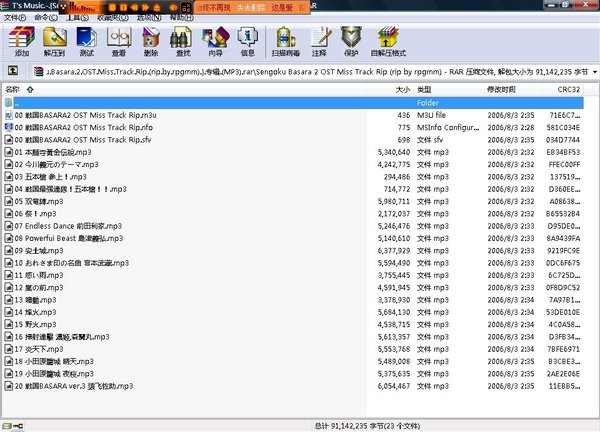This screenshot has width=600, height=432.
Task: Click the 解压到 (Extract To) toolbar icon
Action: pyautogui.click(x=54, y=41)
